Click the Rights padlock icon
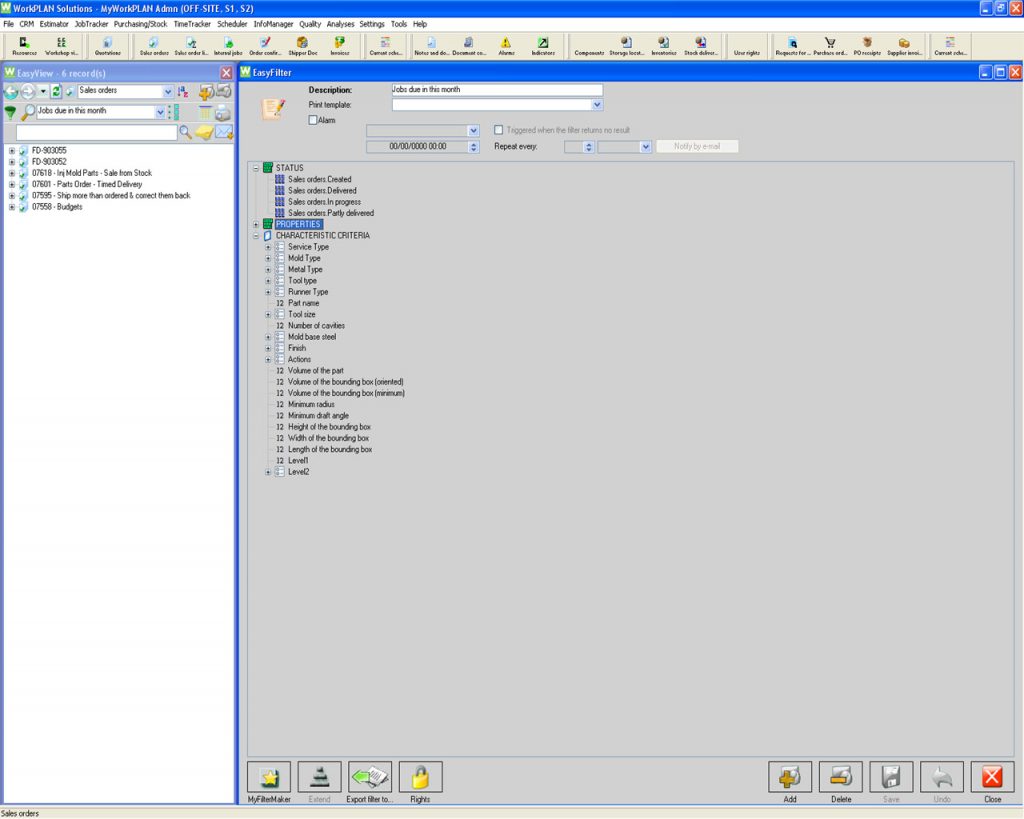 pyautogui.click(x=420, y=777)
